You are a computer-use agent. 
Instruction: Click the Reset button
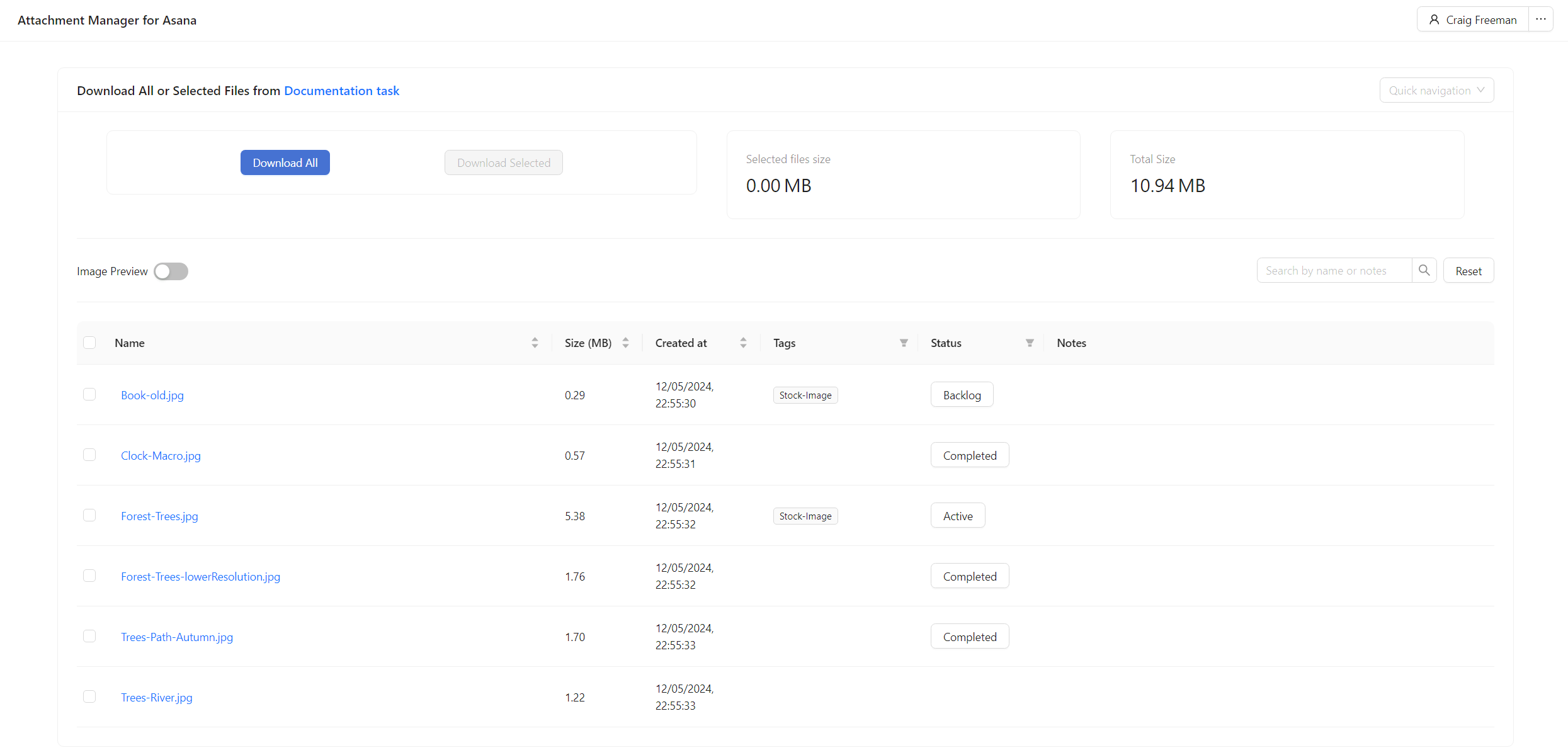click(x=1468, y=271)
